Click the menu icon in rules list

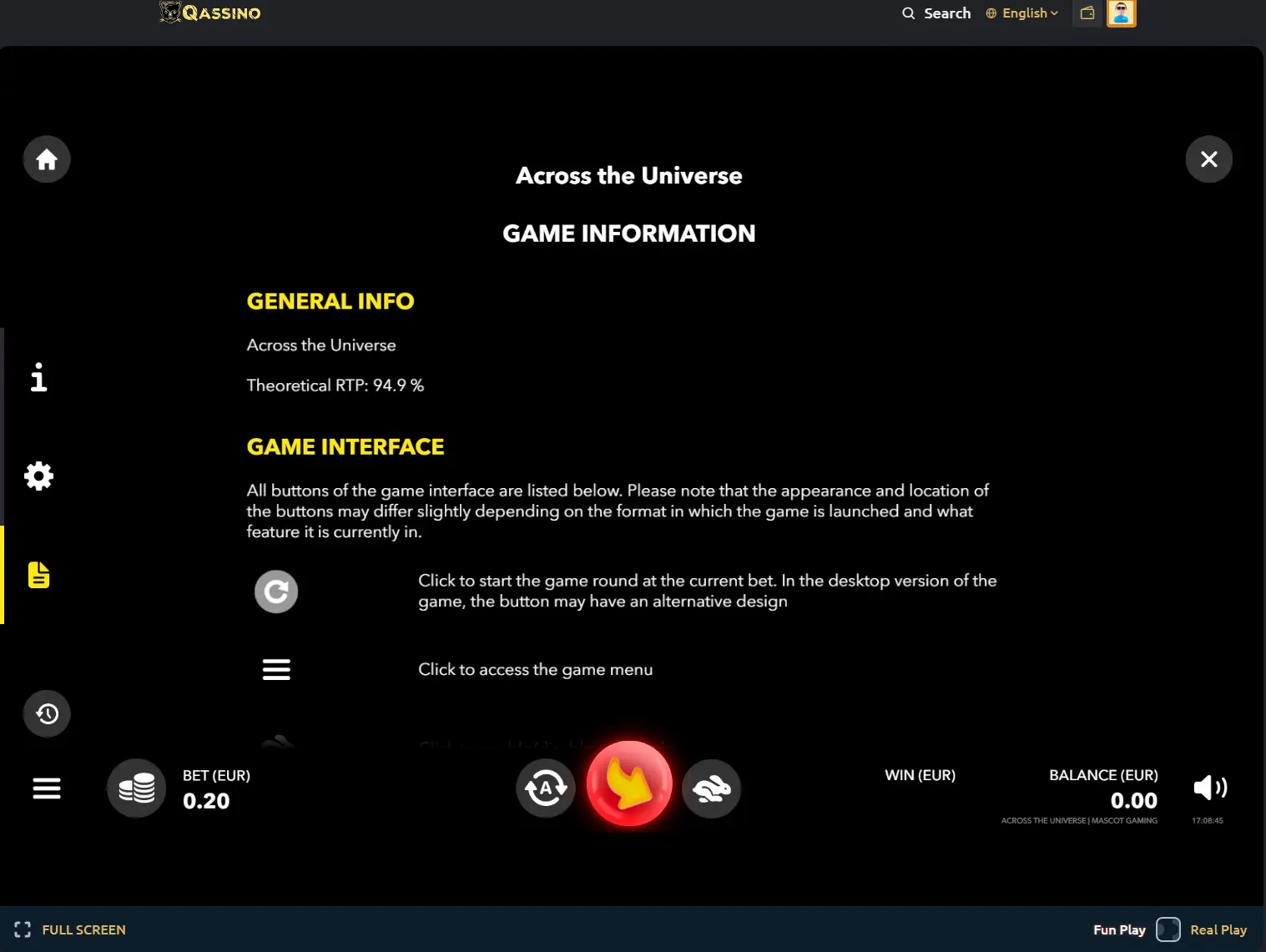pyautogui.click(x=276, y=669)
